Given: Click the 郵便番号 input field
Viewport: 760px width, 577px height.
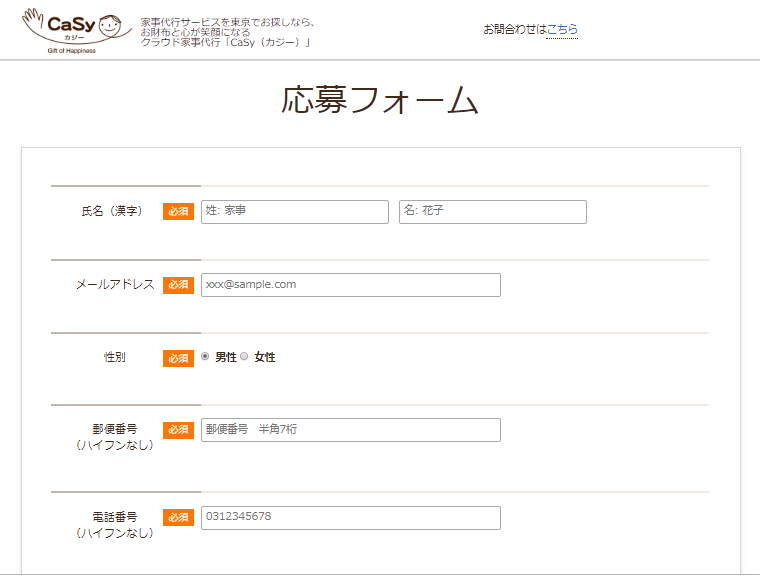Looking at the screenshot, I should pyautogui.click(x=350, y=430).
